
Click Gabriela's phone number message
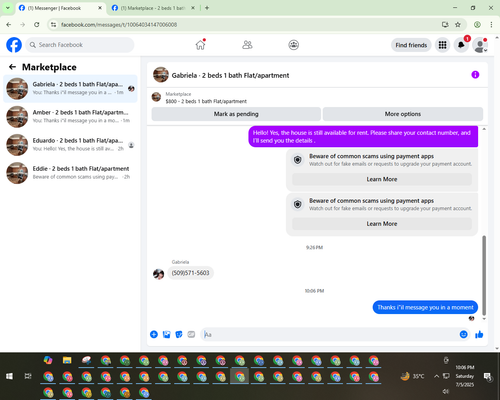[x=190, y=273]
